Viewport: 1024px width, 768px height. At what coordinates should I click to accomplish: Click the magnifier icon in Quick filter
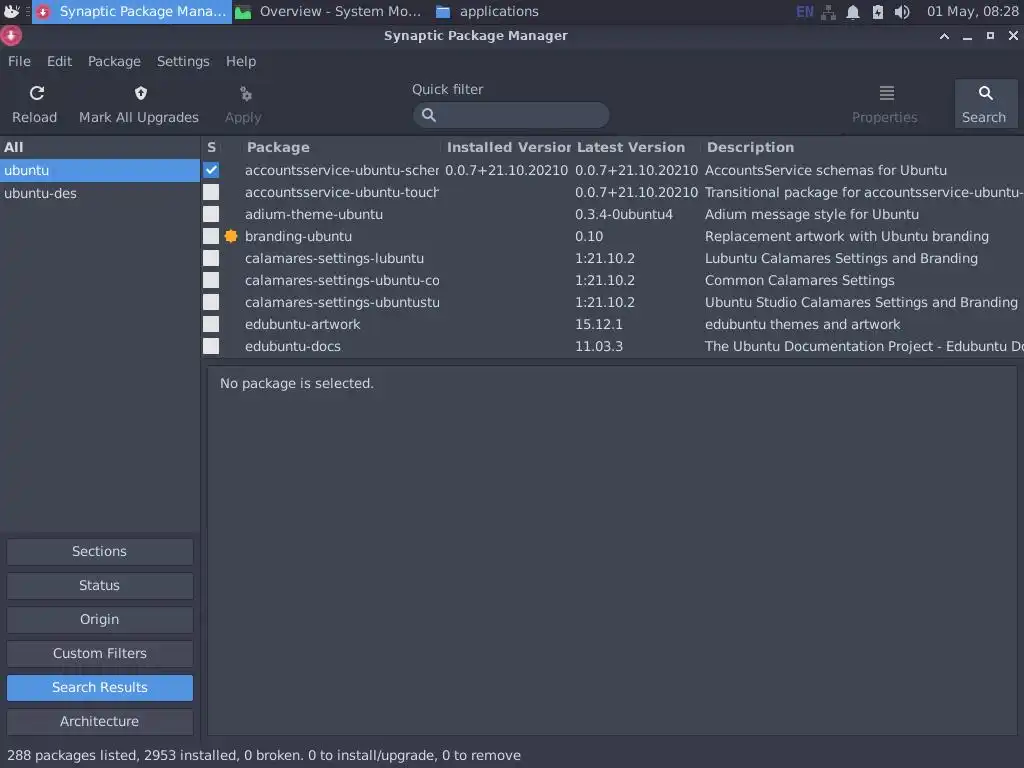pos(428,115)
